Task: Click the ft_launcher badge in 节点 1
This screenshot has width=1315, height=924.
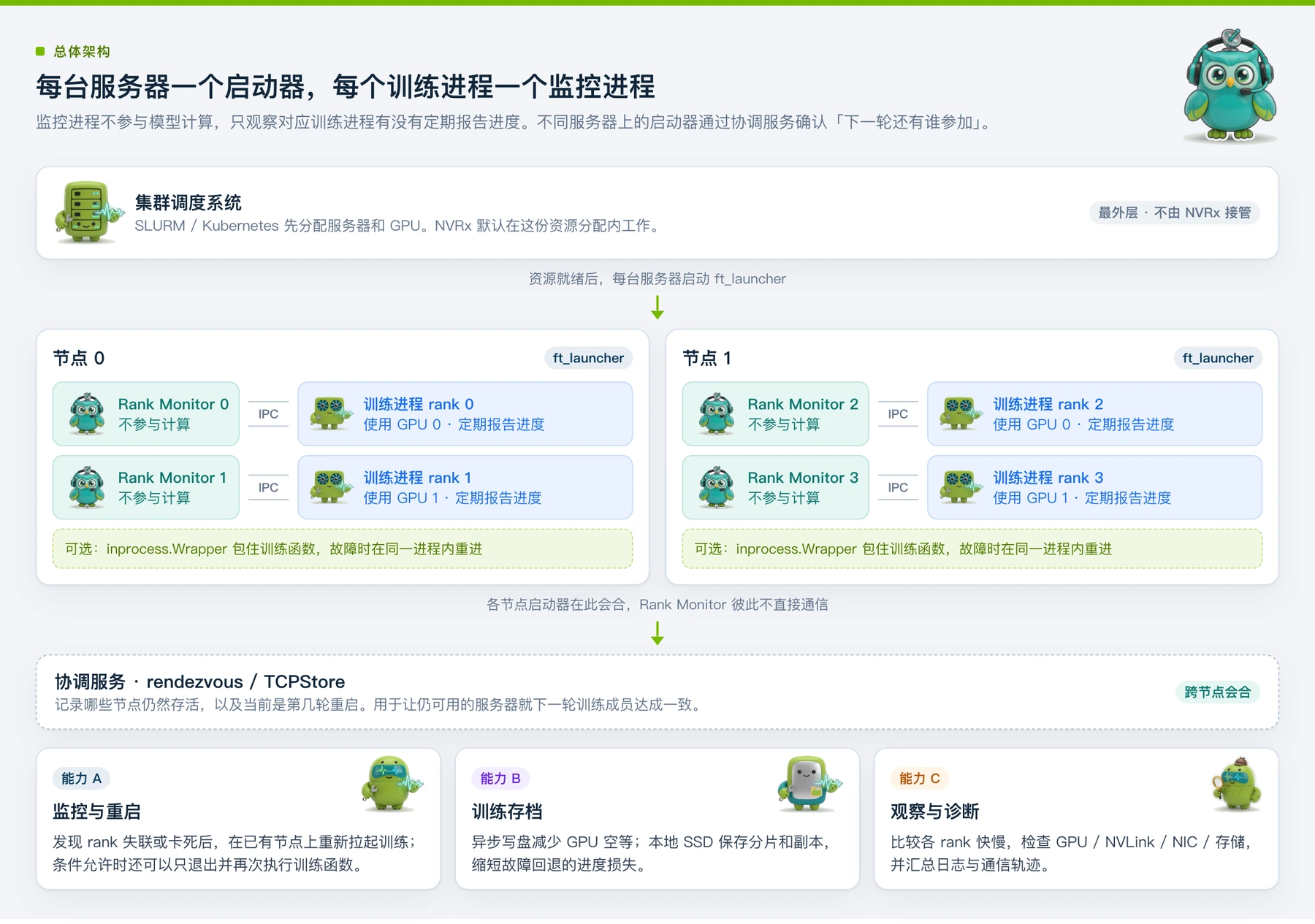Action: point(1218,358)
